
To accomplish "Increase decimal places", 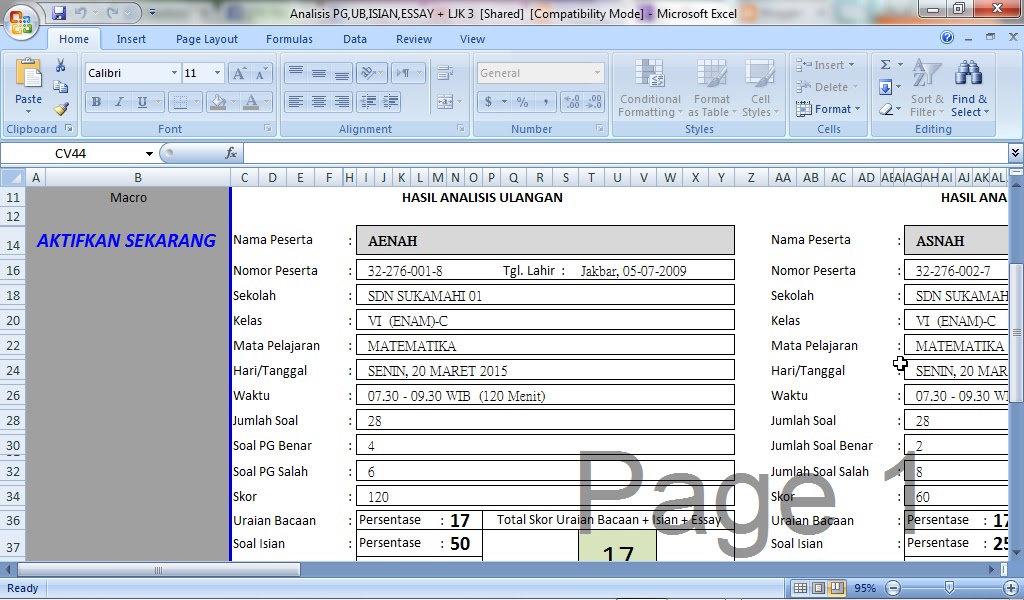I will click(x=571, y=102).
